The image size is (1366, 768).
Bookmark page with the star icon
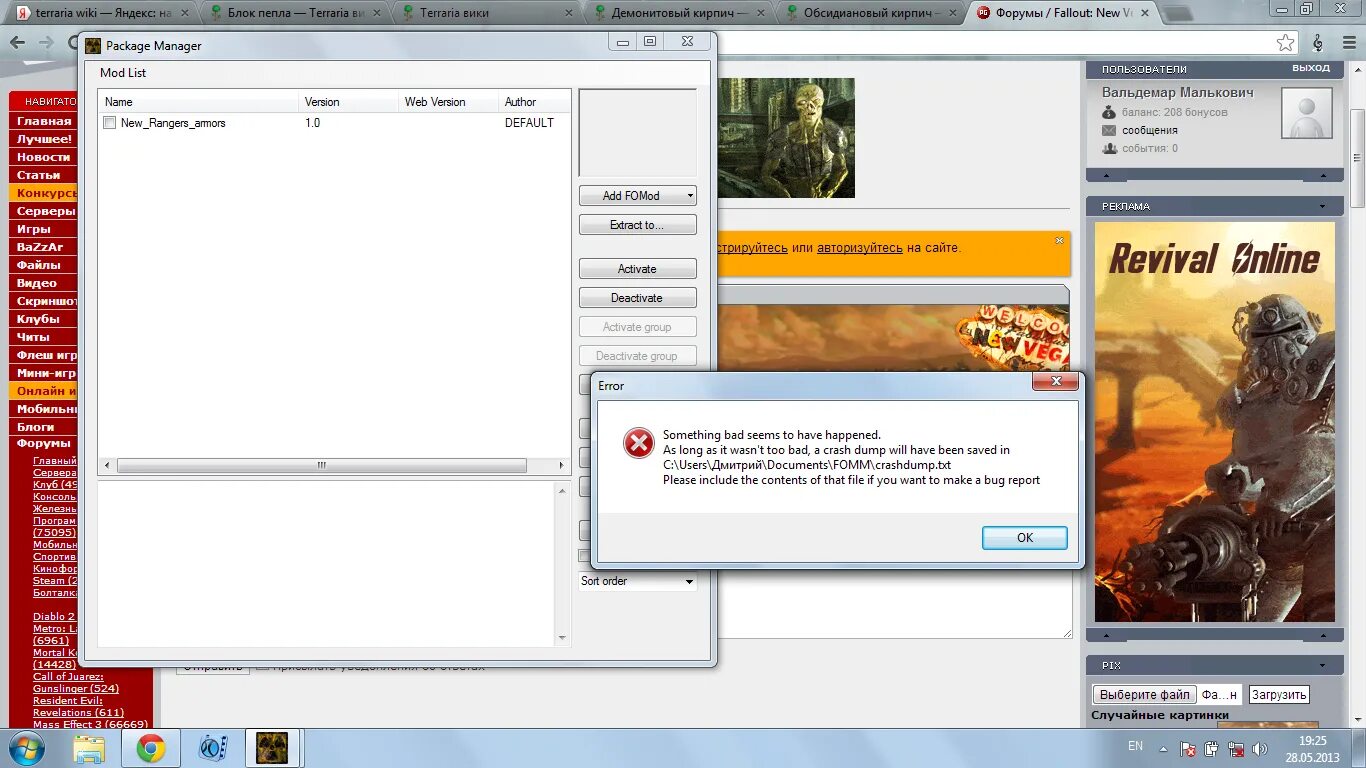coord(1285,43)
